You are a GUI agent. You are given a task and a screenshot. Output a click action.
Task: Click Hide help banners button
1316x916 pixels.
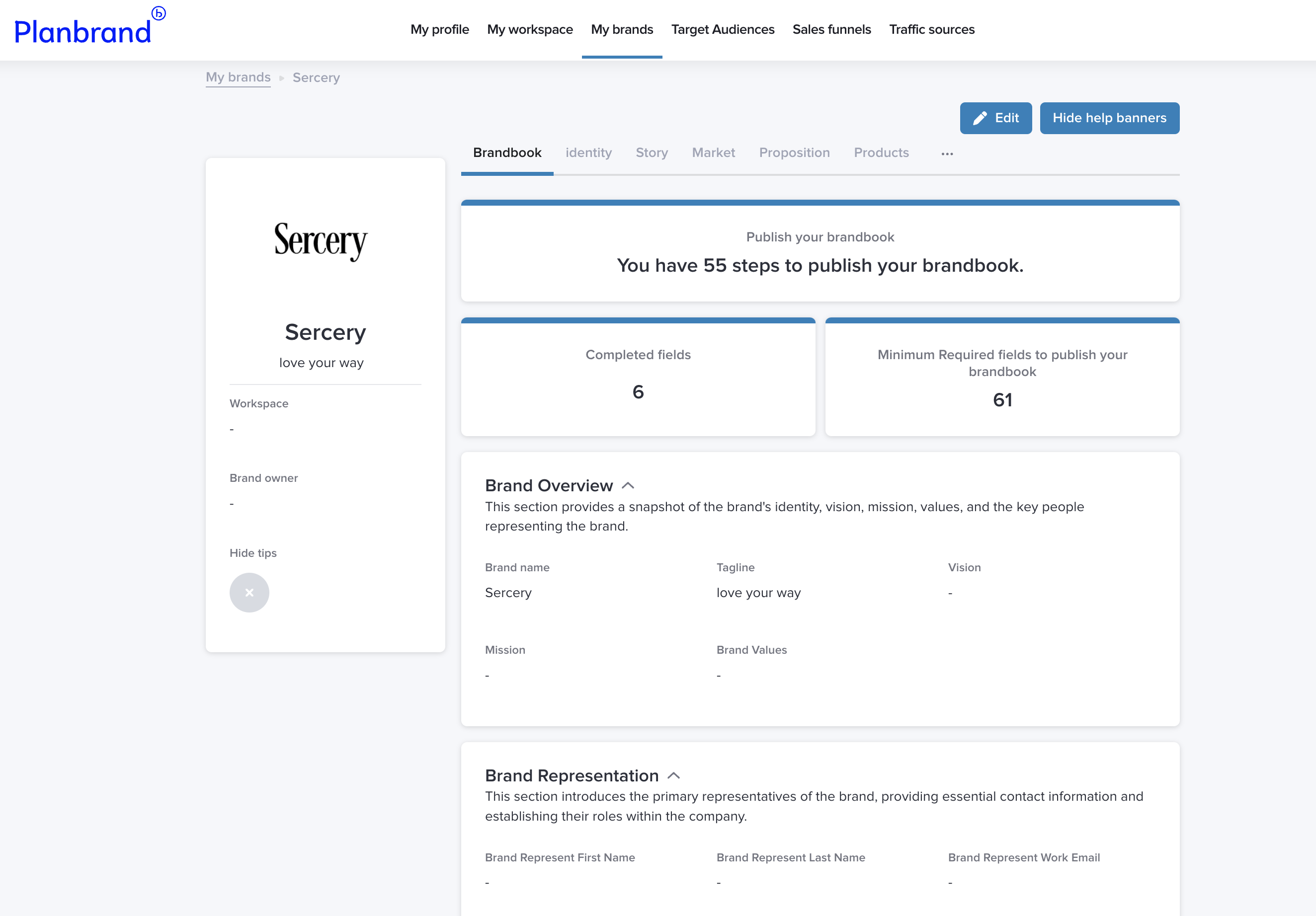click(1110, 118)
